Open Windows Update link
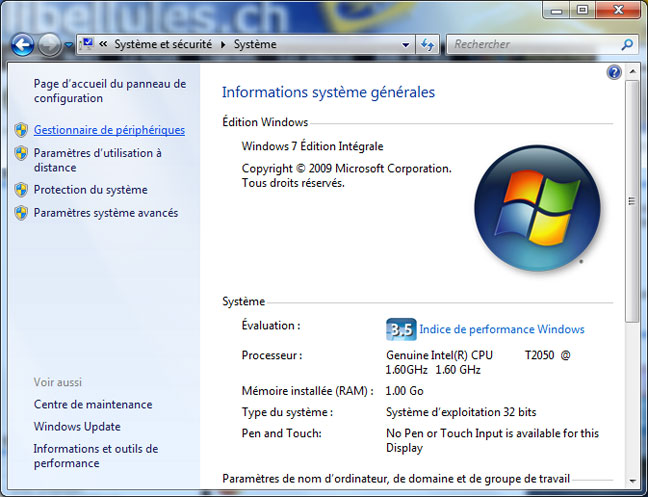The width and height of the screenshot is (648, 497). [x=77, y=426]
